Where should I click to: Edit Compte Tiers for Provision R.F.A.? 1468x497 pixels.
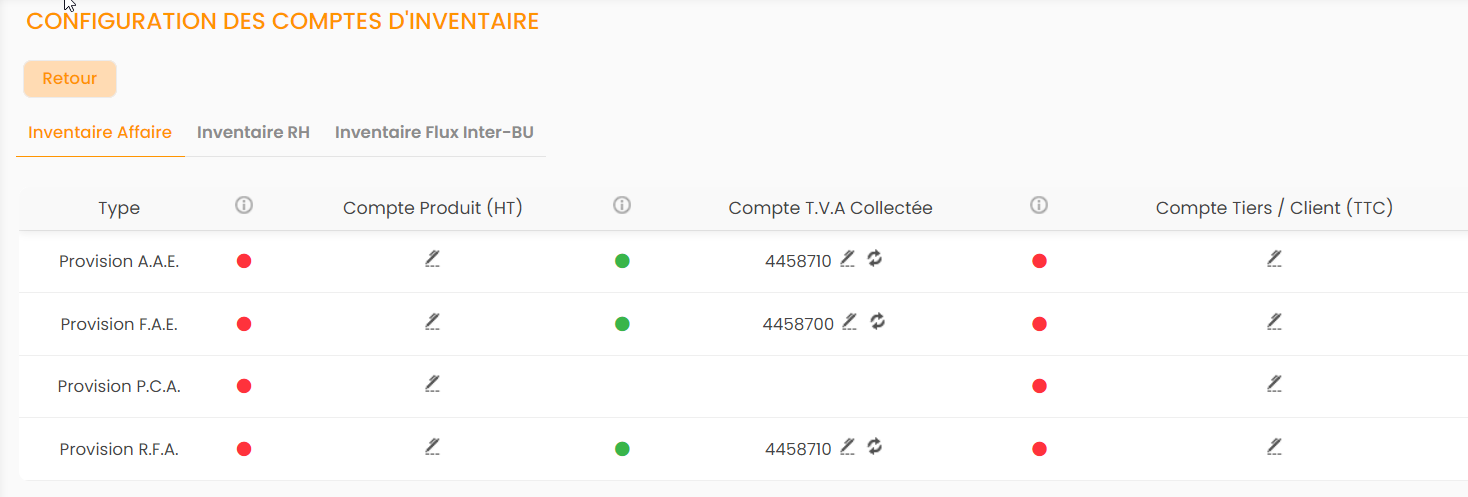point(1274,447)
